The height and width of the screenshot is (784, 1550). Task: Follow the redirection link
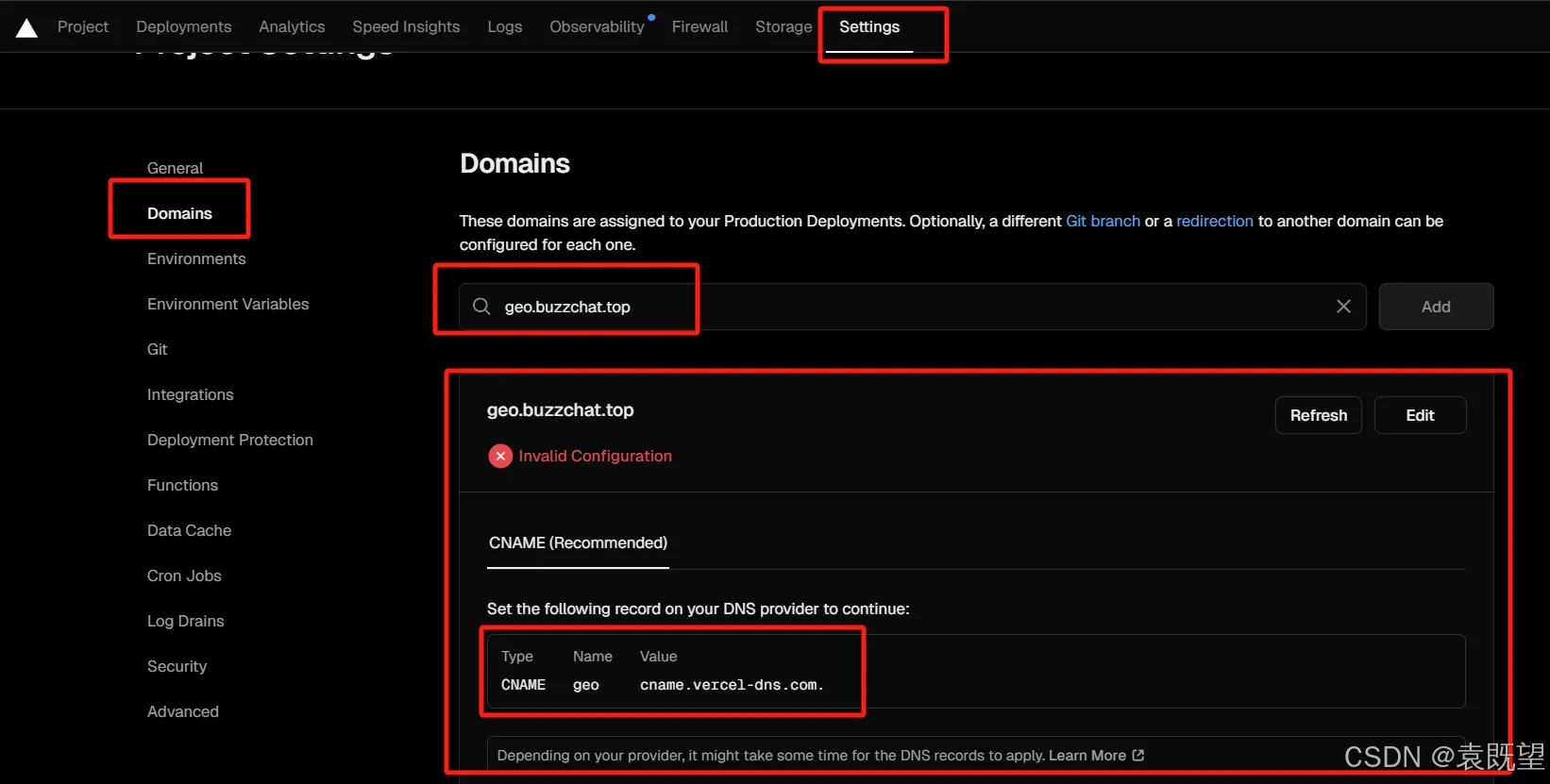1215,221
